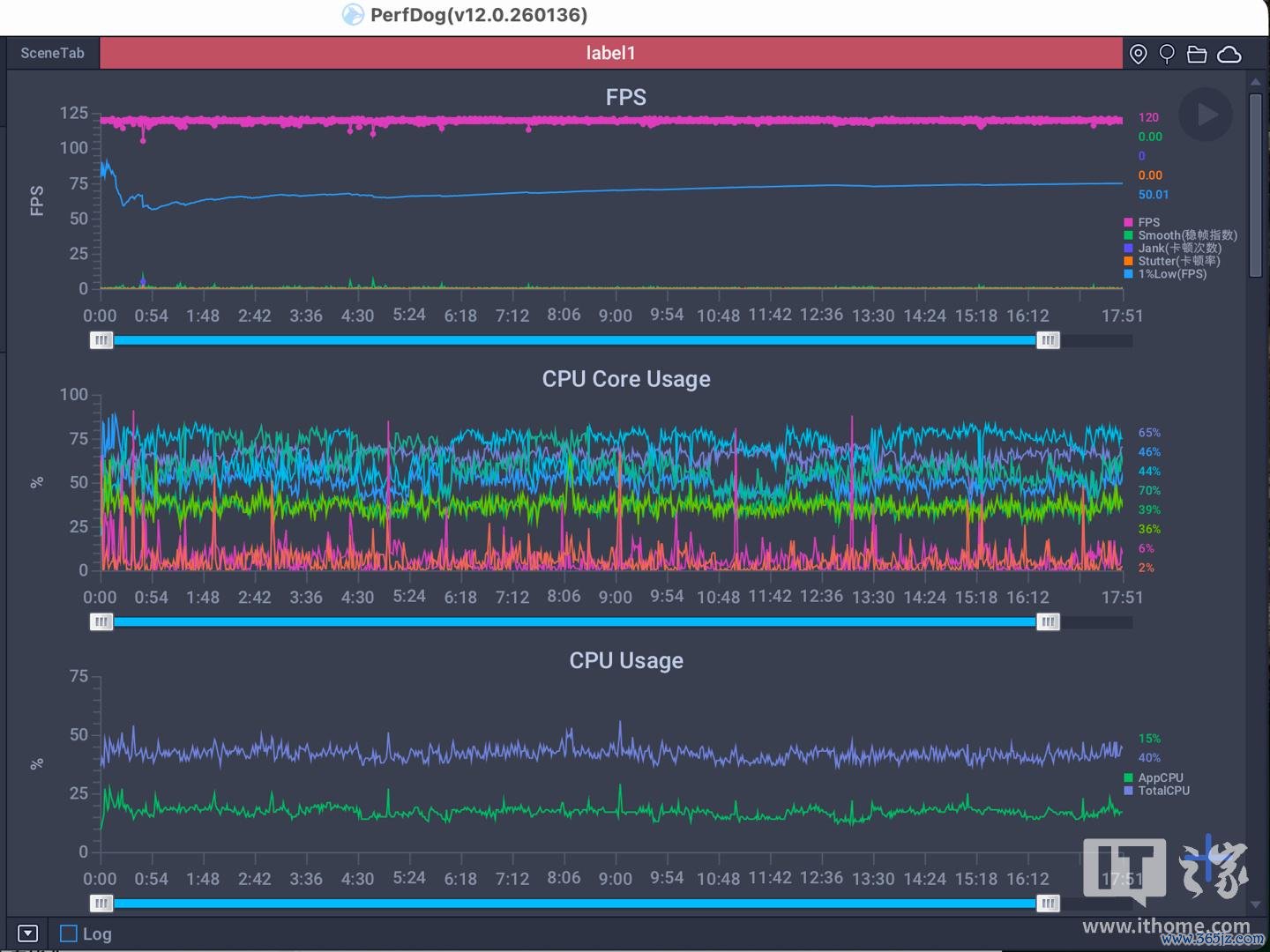
Task: Expand the bottom-left dropdown arrow box
Action: coord(27,933)
